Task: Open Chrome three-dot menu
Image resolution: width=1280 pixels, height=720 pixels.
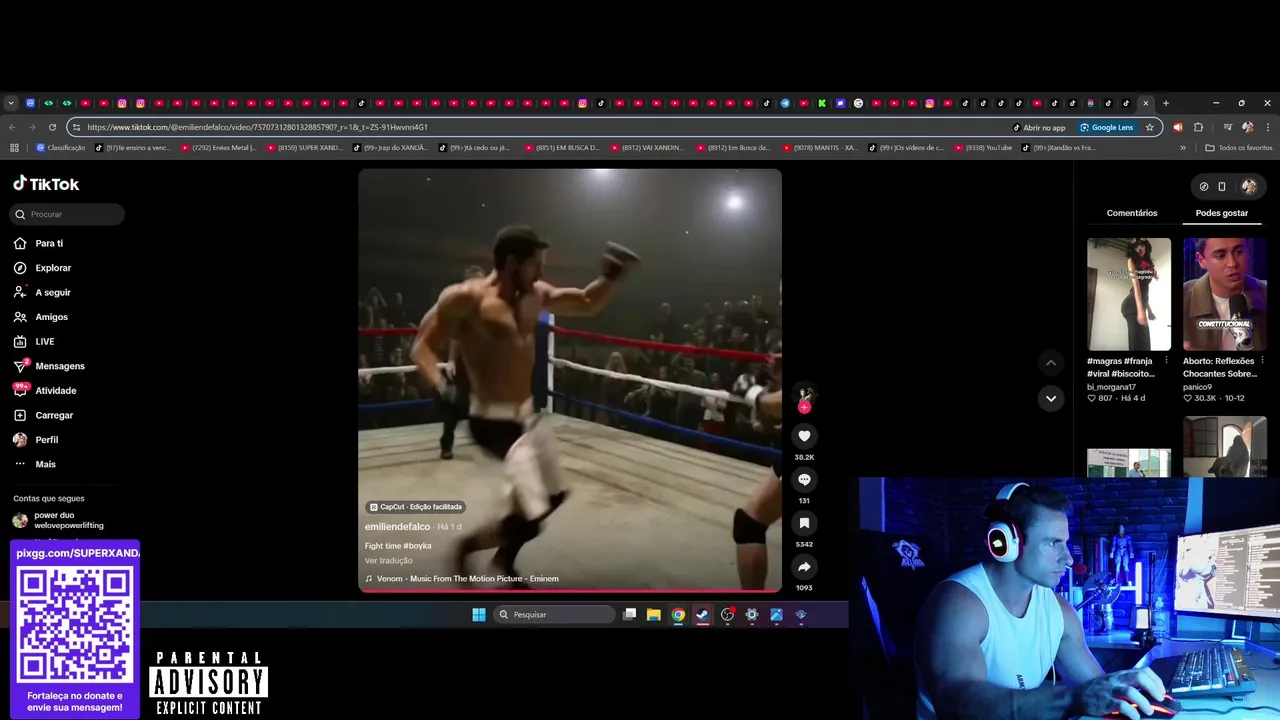Action: (1268, 127)
